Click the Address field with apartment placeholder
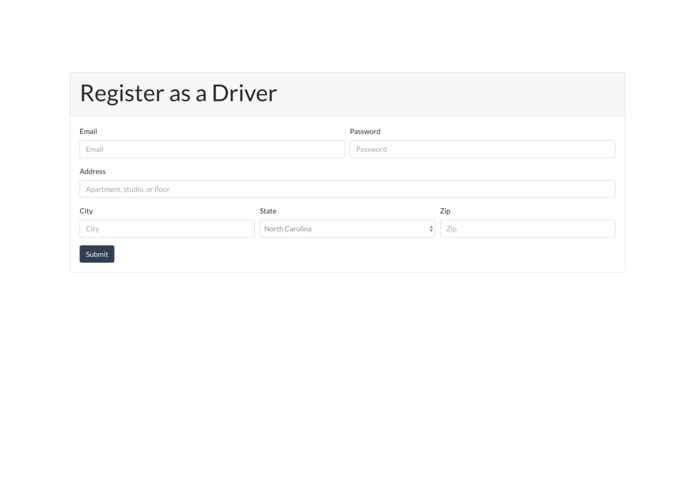 coord(348,189)
